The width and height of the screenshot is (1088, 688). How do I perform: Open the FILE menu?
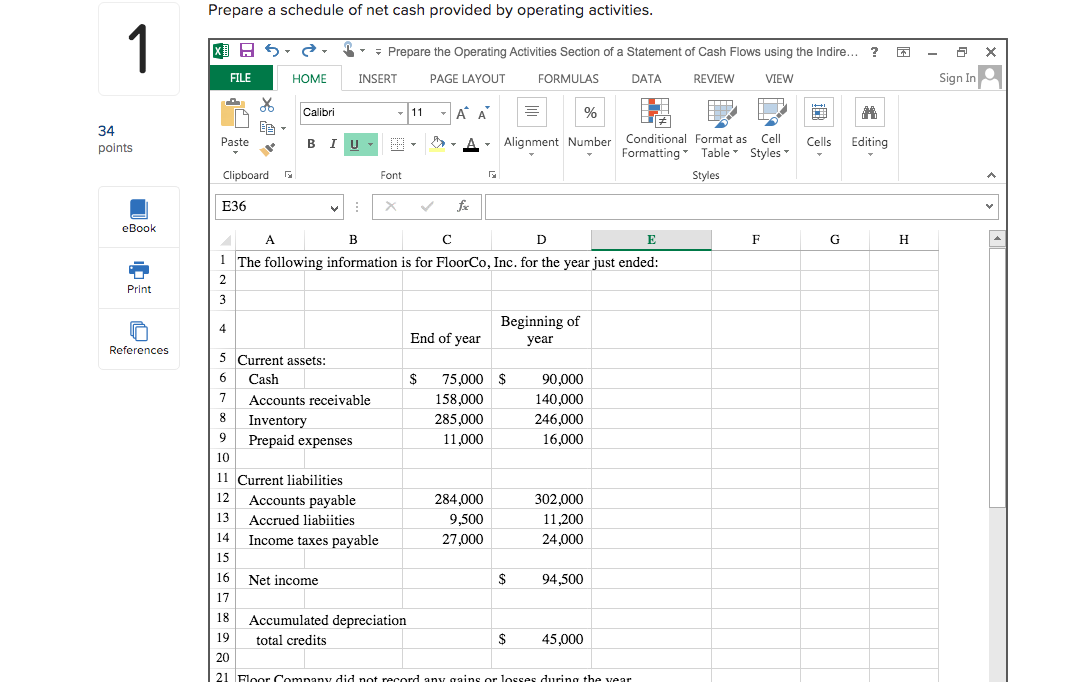click(240, 77)
